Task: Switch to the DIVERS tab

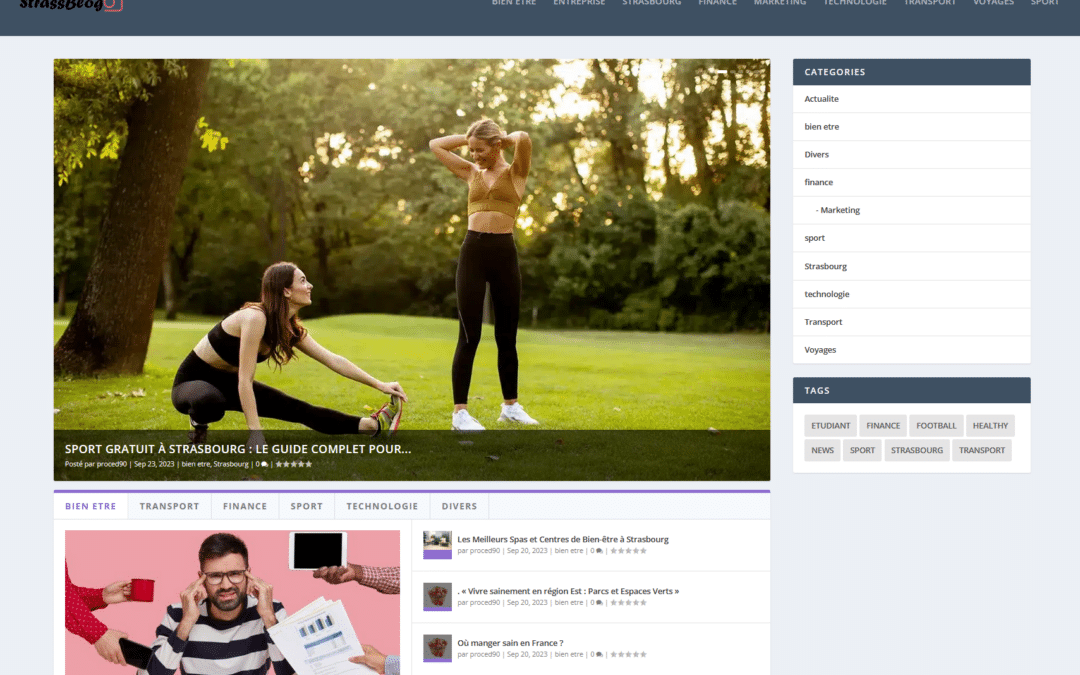Action: click(458, 506)
